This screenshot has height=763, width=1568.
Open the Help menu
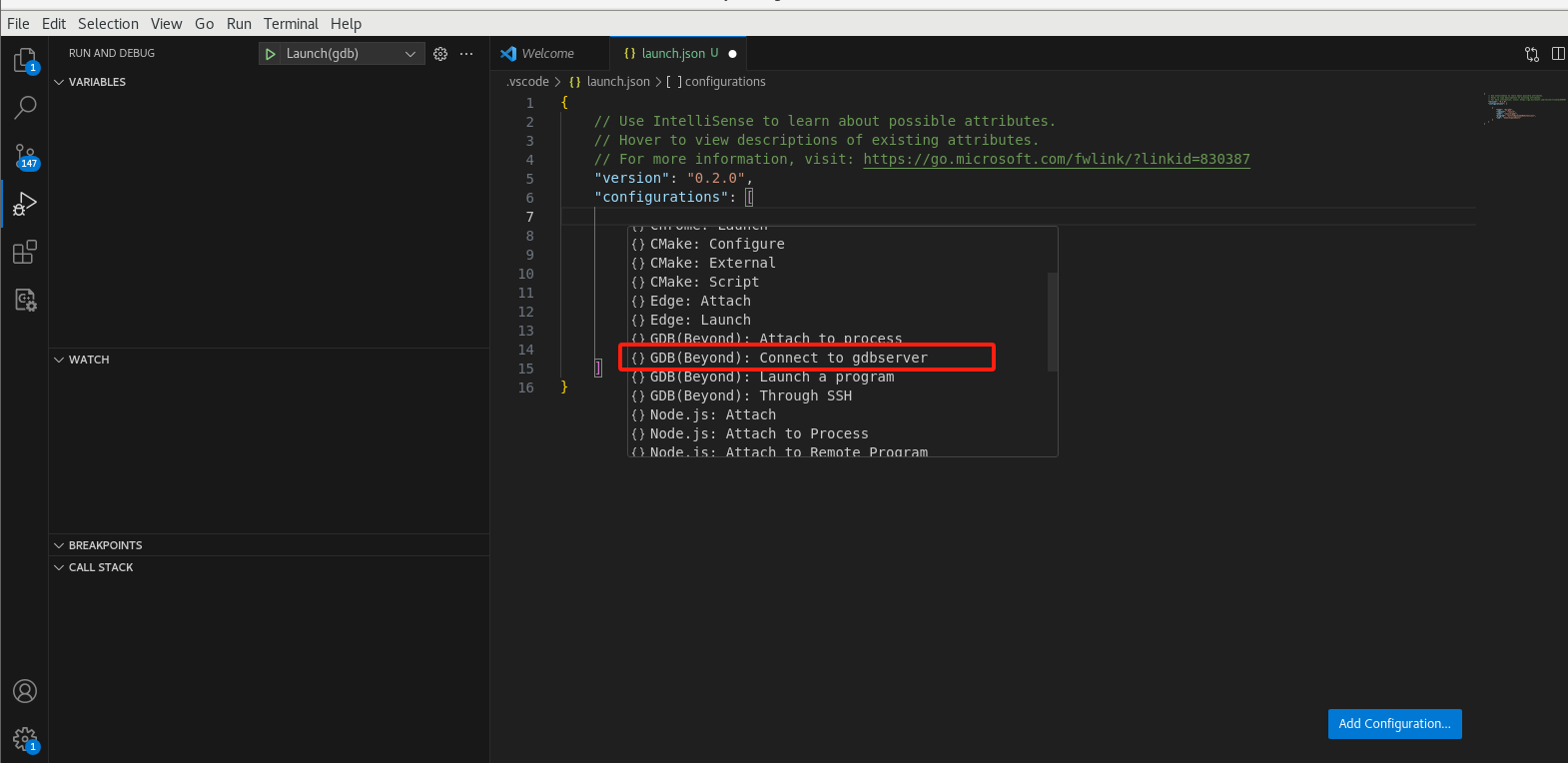tap(346, 24)
